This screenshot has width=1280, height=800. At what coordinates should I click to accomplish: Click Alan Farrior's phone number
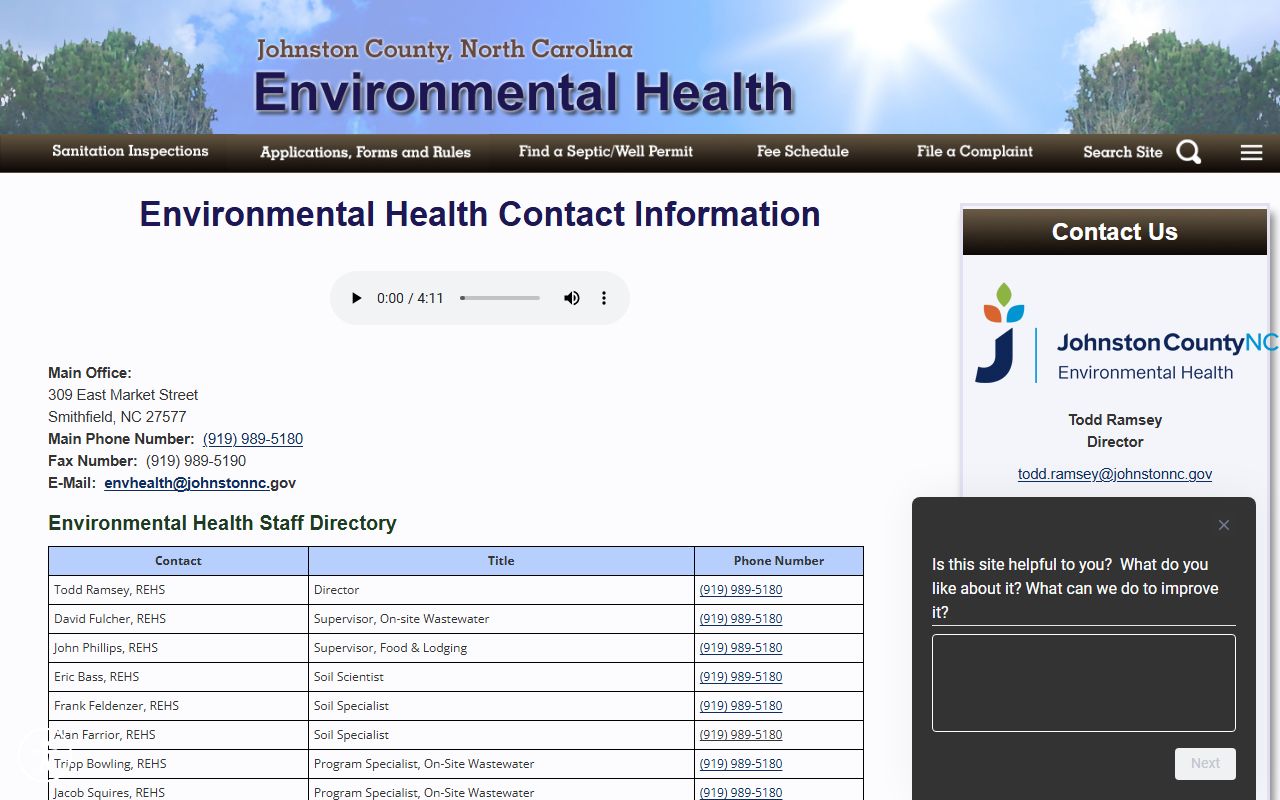pos(741,735)
